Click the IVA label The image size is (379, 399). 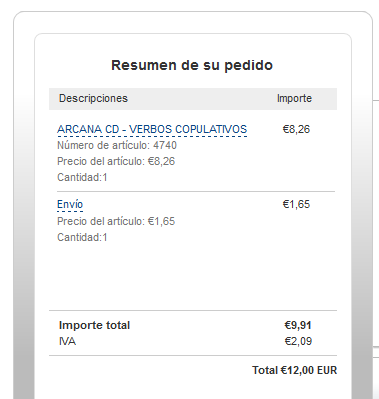[67, 341]
